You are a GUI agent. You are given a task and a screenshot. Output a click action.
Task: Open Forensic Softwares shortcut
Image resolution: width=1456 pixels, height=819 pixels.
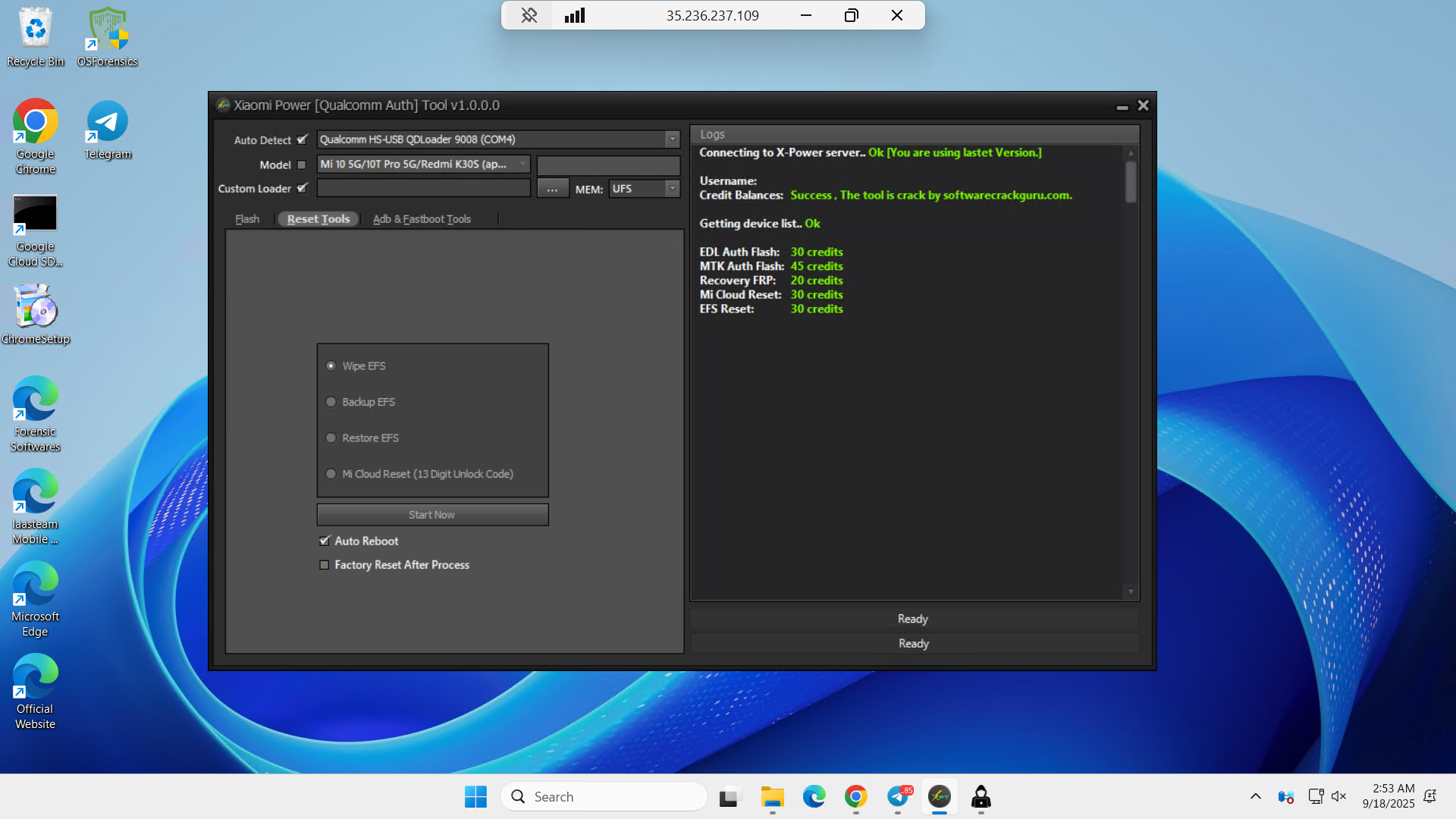click(35, 413)
